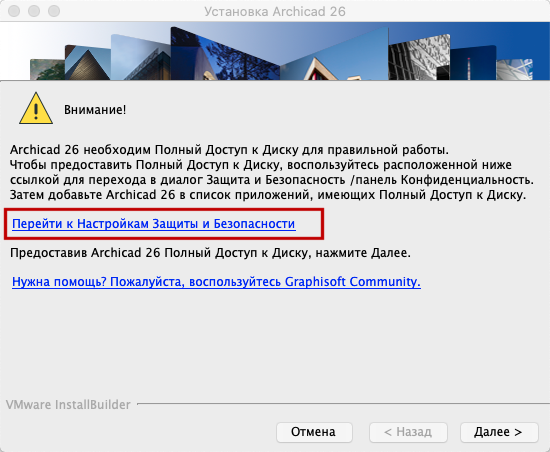Click the yellow warning triangle icon
550x452 pixels.
pos(36,109)
